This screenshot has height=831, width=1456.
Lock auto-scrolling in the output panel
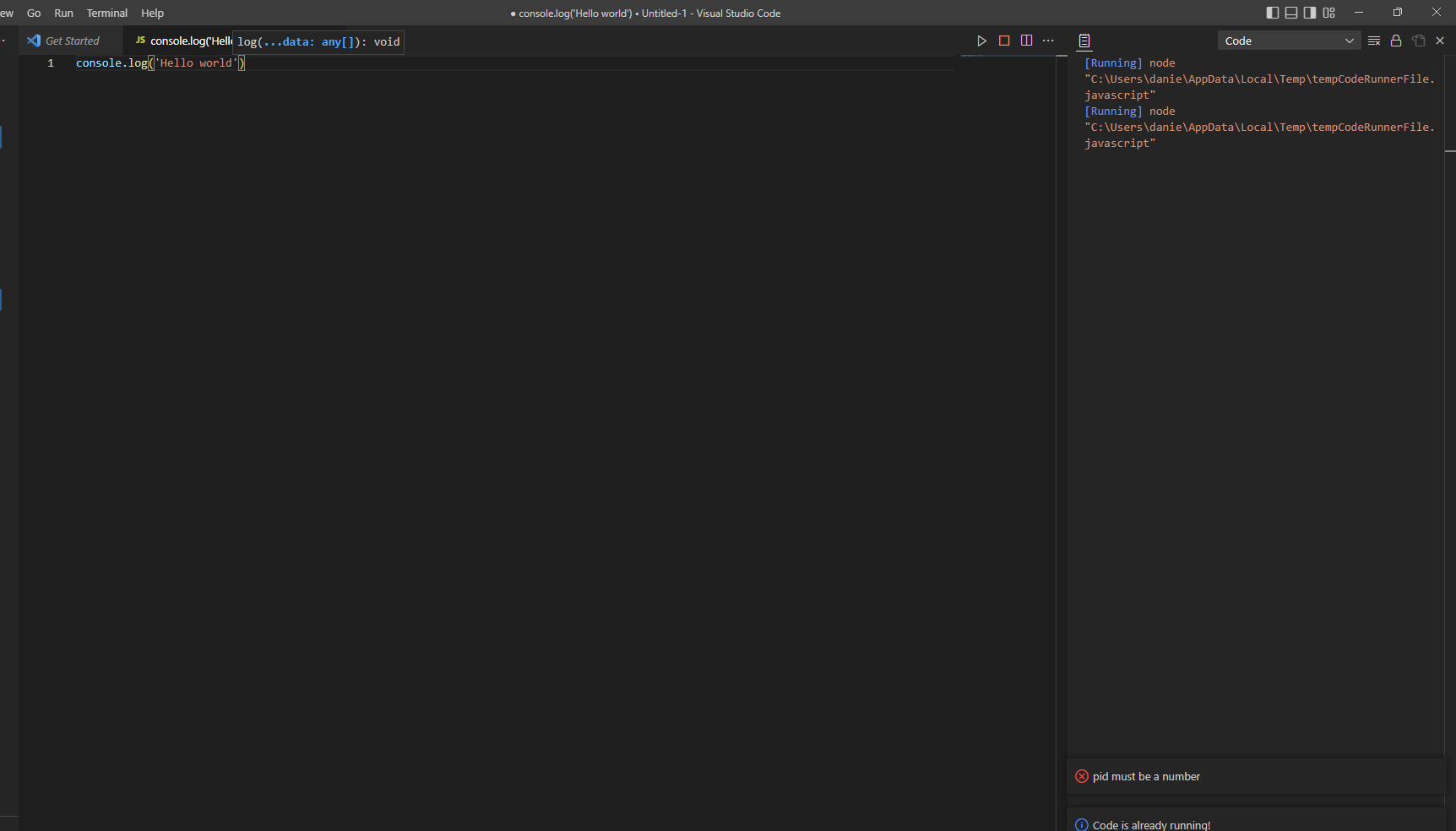(1396, 40)
